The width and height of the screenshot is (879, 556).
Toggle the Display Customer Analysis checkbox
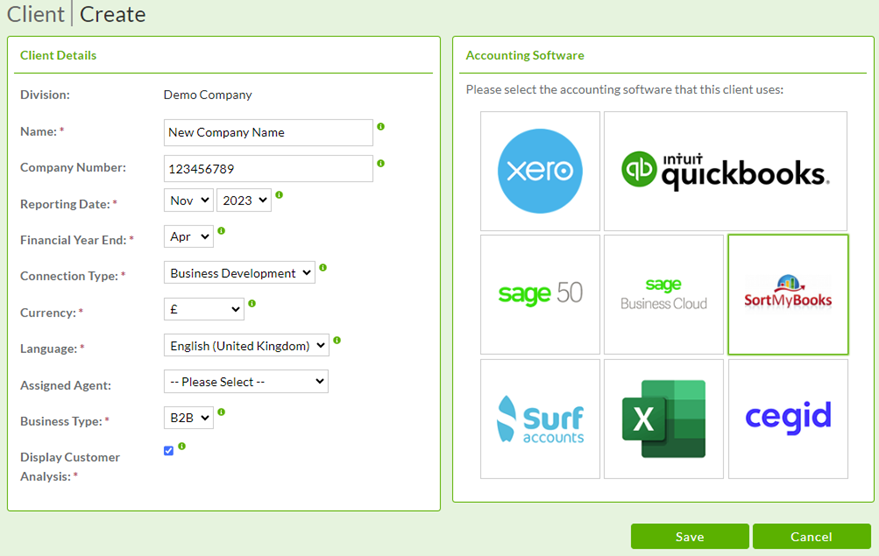tap(168, 451)
